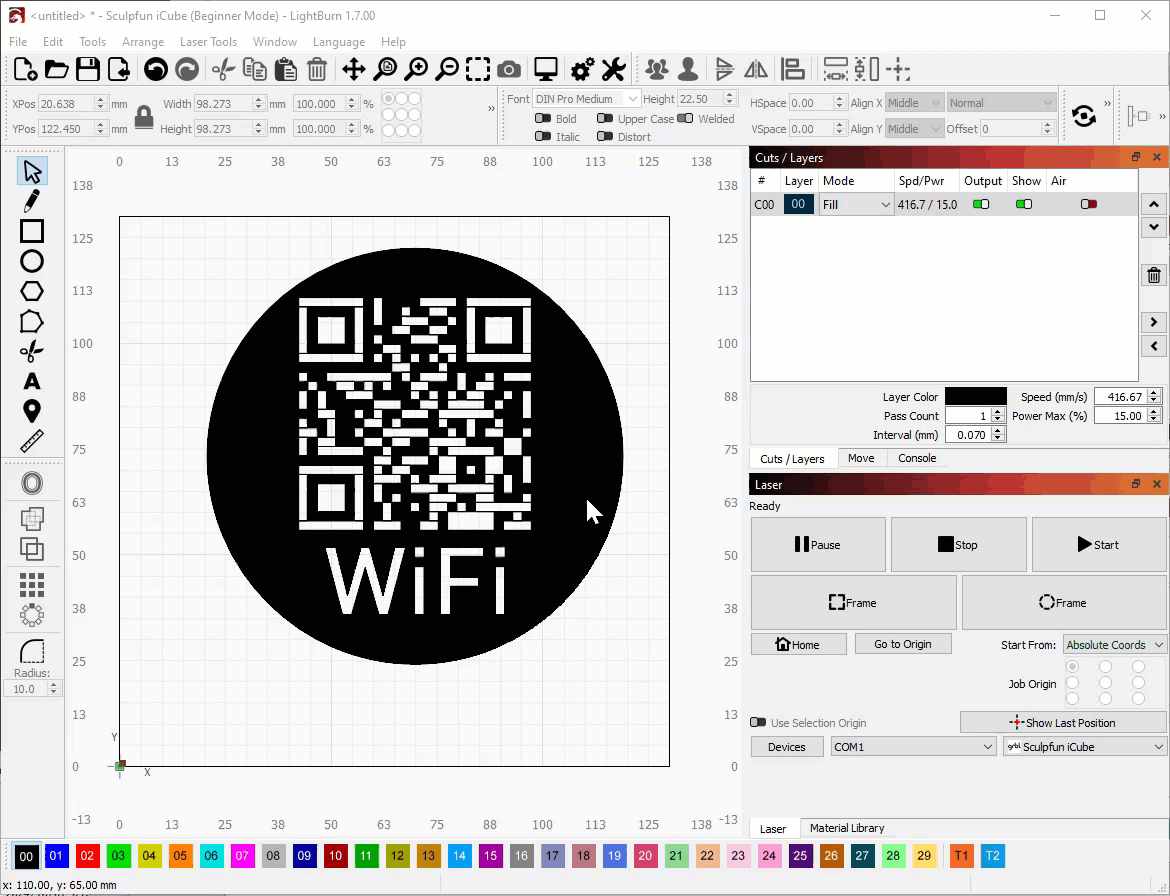
Task: Toggle the Bold font switch
Action: [x=543, y=119]
